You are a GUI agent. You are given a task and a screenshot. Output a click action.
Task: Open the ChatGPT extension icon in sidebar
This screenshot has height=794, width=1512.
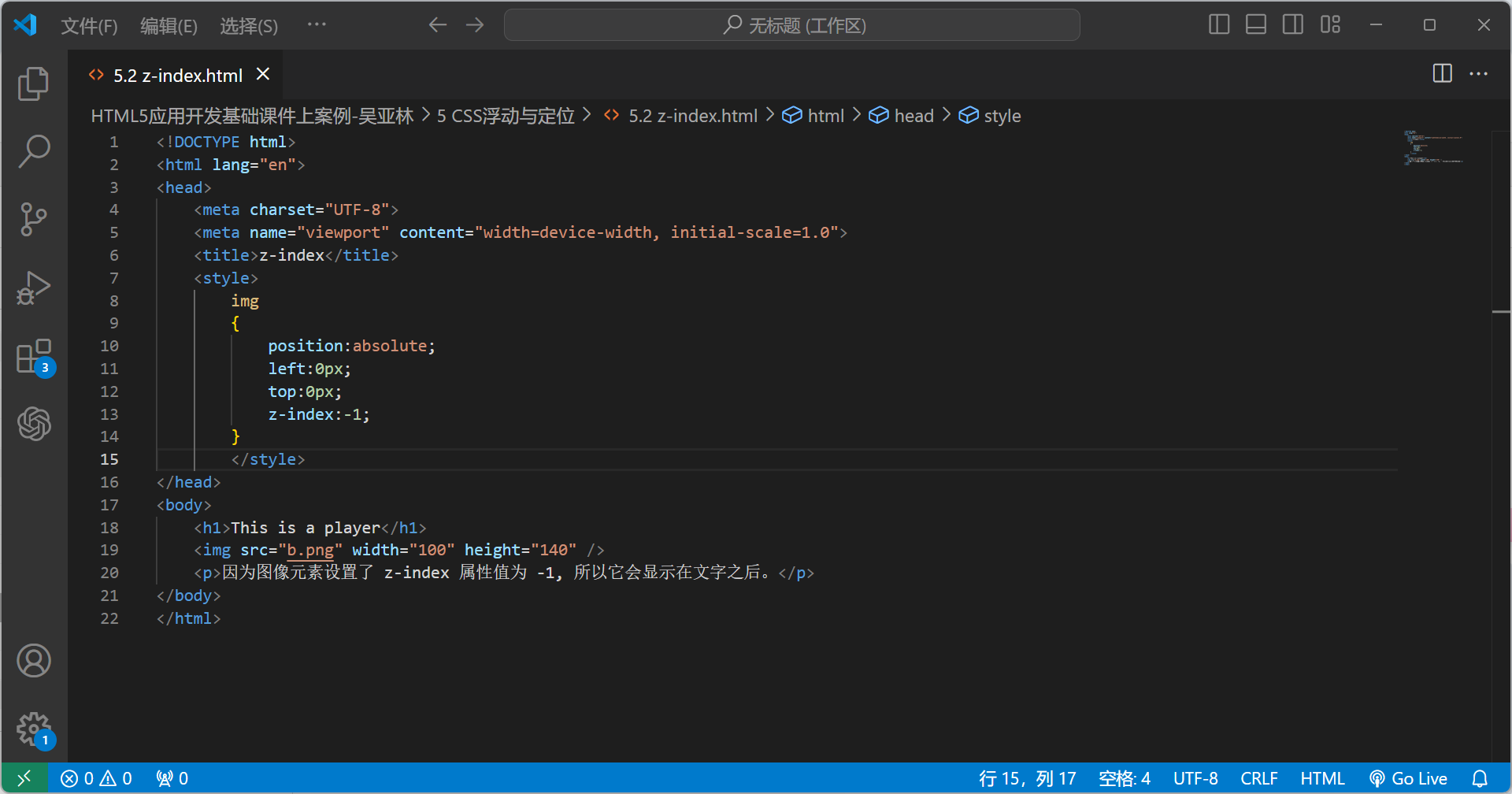click(x=33, y=424)
